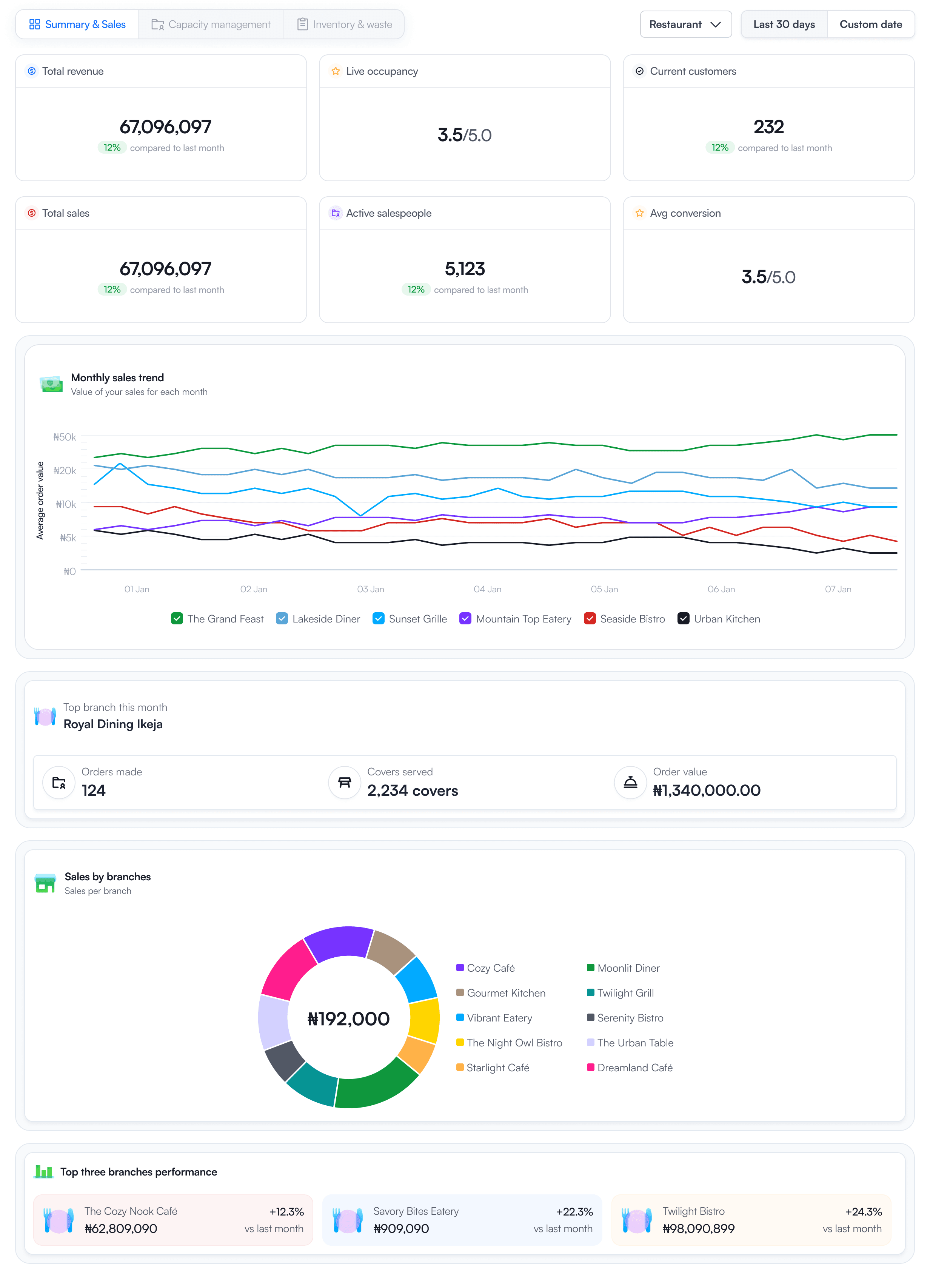The width and height of the screenshot is (930, 1288).
Task: Click the ₦62,809,090 Cozy Nook amount
Action: pyautogui.click(x=121, y=1228)
